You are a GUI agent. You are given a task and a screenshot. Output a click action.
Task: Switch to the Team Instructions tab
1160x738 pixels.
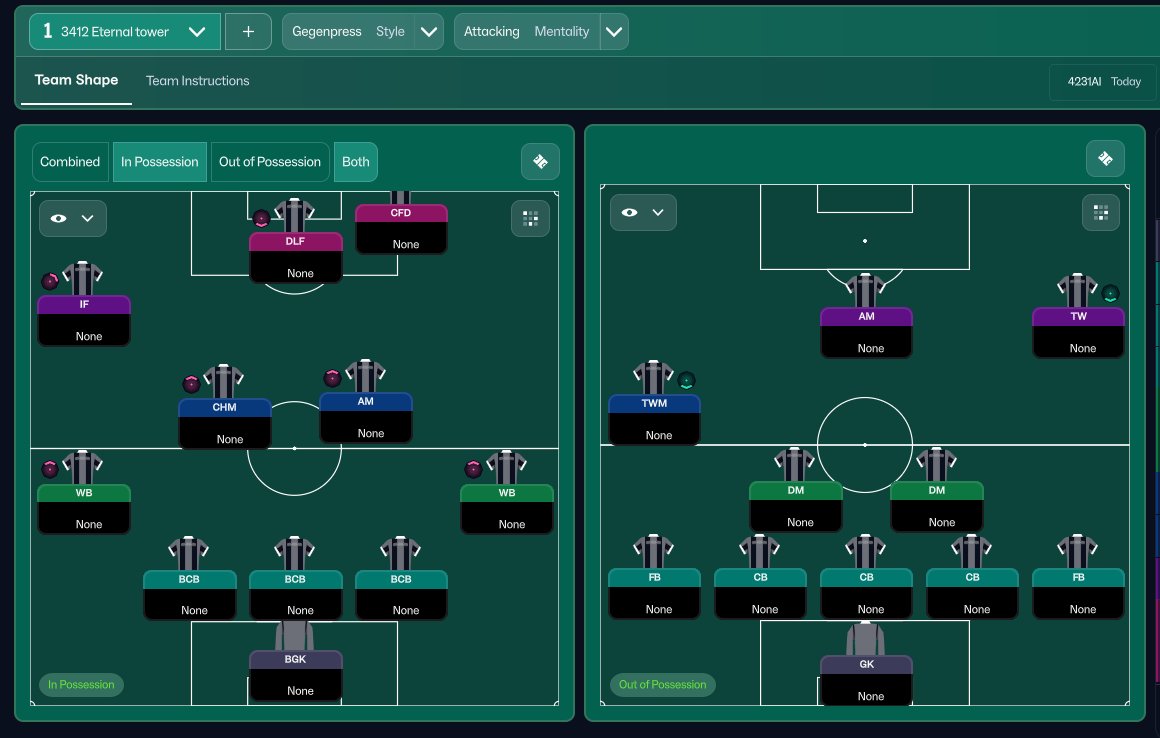(198, 81)
